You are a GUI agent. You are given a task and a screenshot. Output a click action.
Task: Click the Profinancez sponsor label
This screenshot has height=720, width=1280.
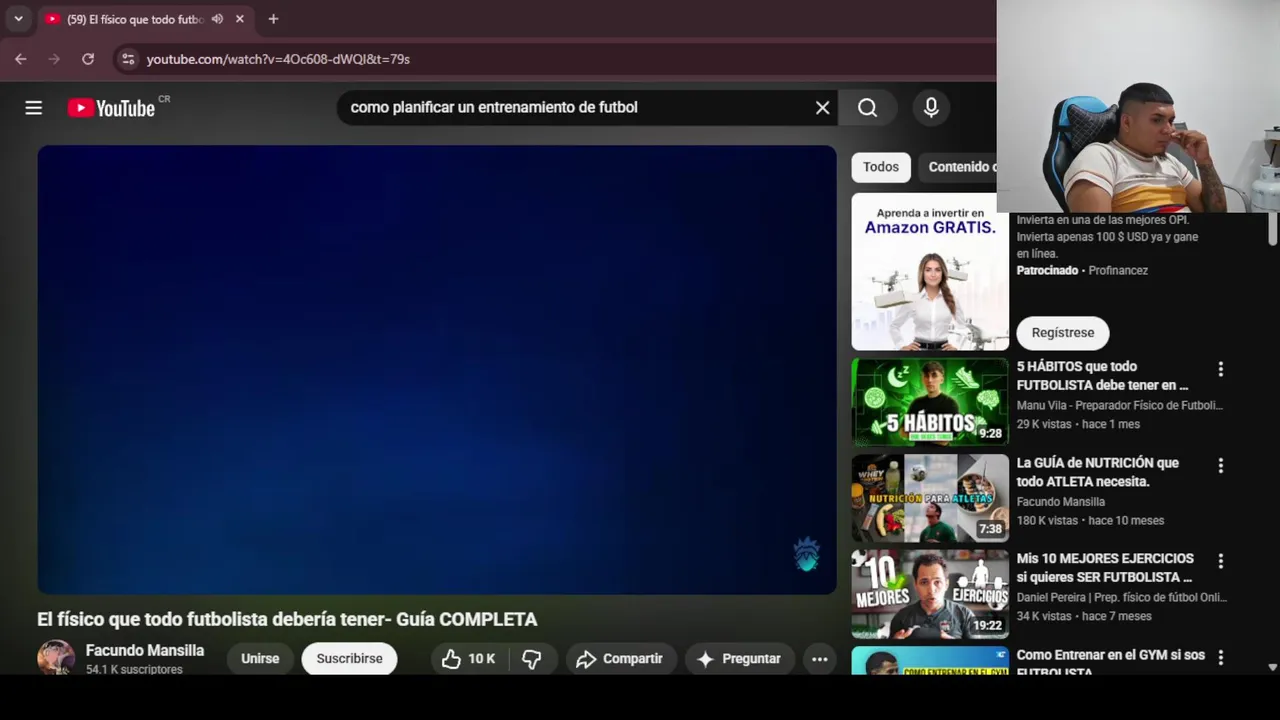[x=1118, y=271]
